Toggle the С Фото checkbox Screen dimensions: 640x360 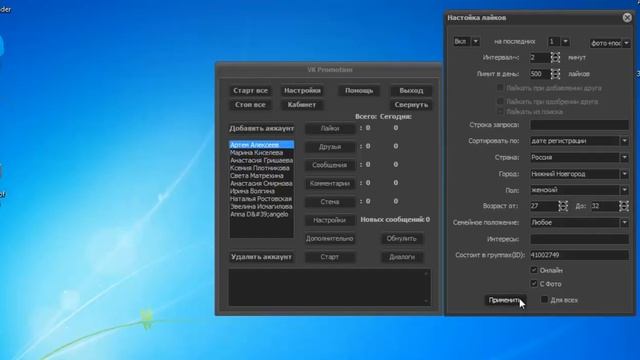534,283
